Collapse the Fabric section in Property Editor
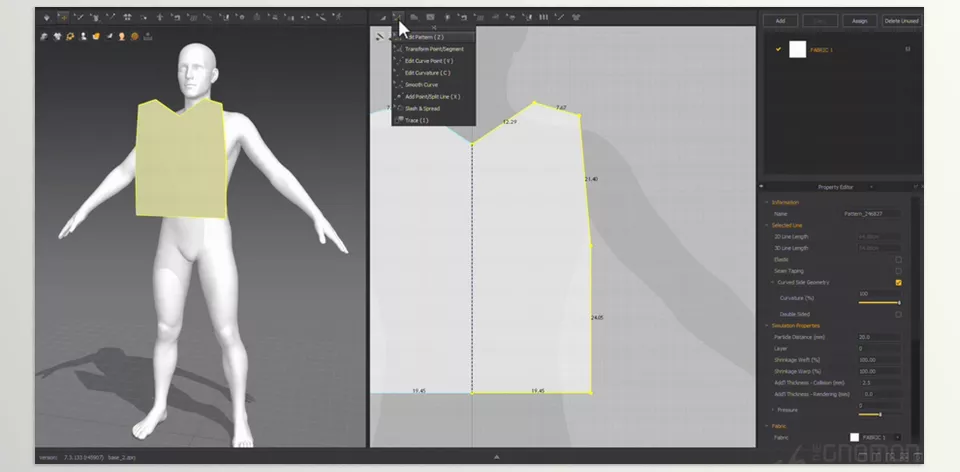Screen dimensions: 960x472 (x=767, y=425)
